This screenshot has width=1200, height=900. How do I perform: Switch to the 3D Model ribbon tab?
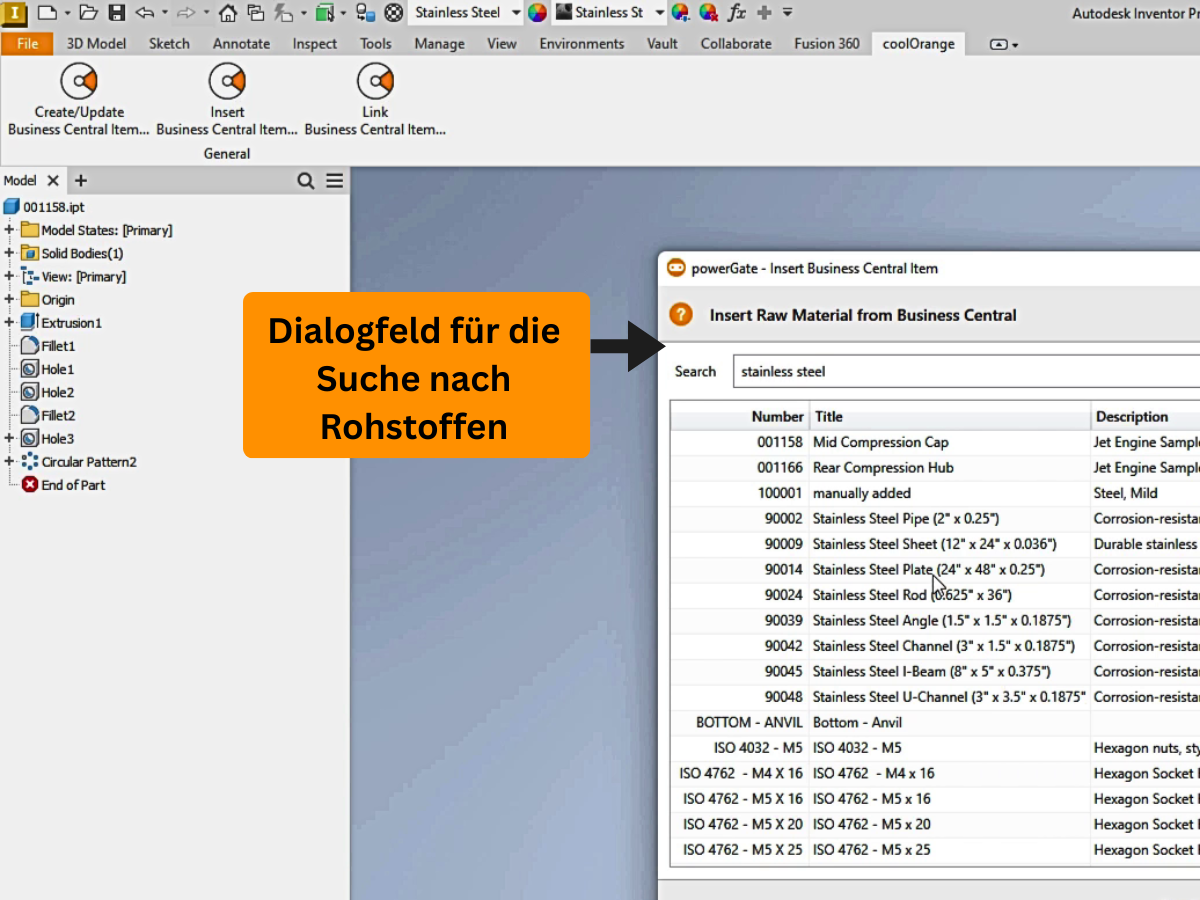pyautogui.click(x=96, y=43)
